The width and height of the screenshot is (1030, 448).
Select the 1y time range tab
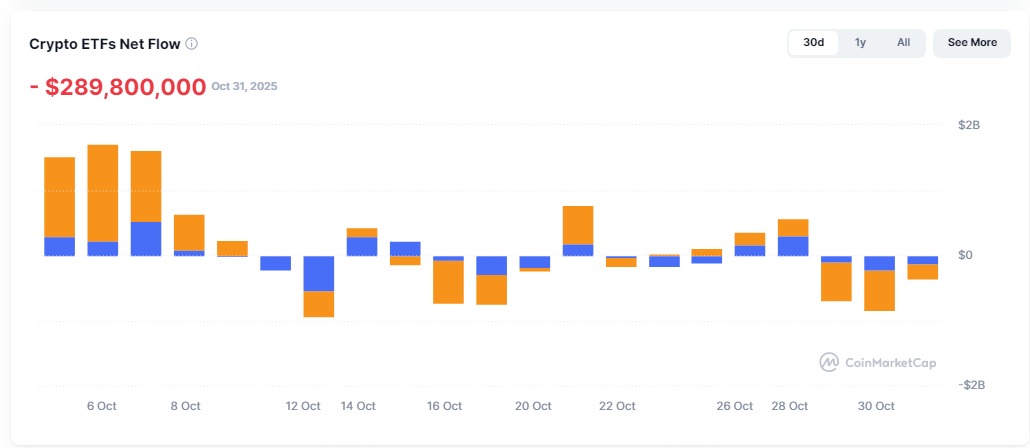click(860, 43)
